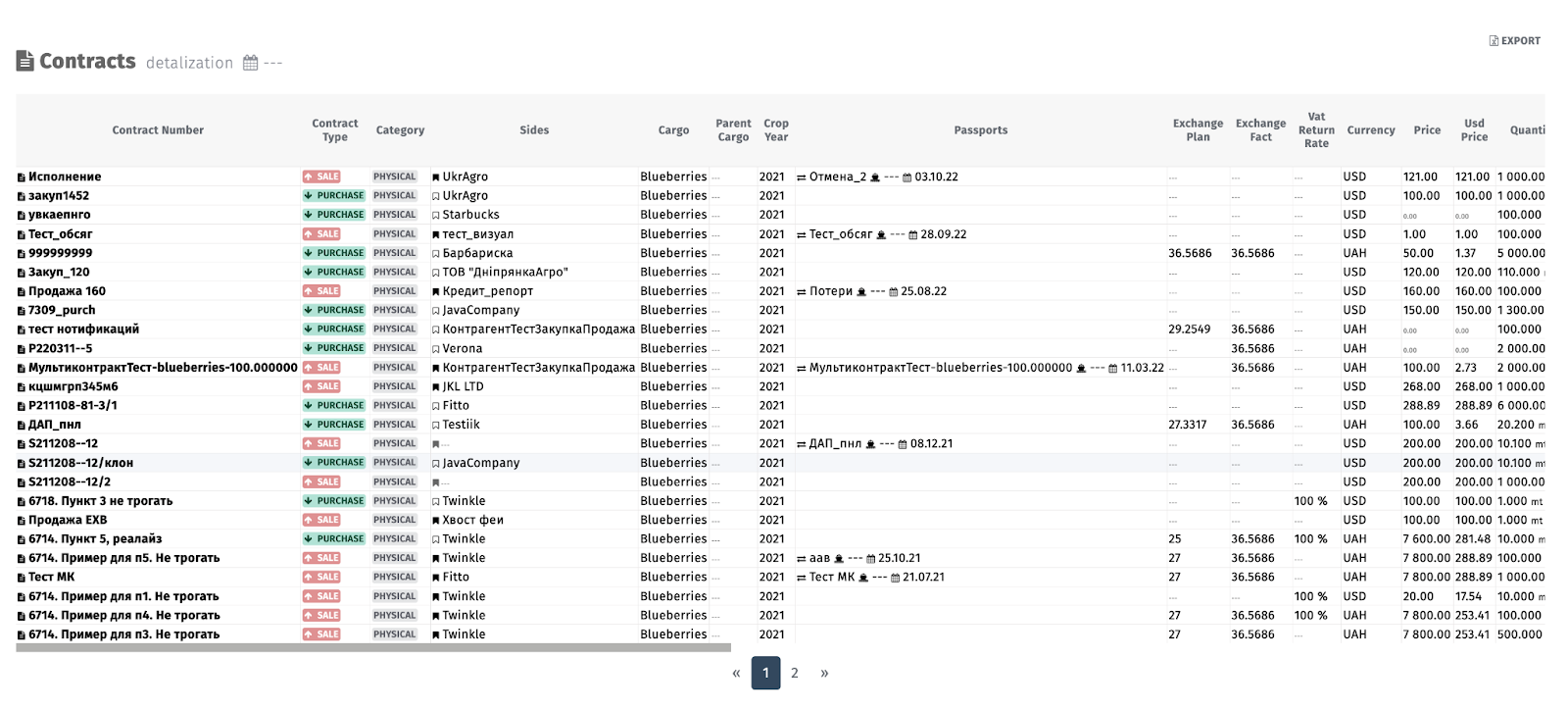Click the document icon beside contract 999999999
Image resolution: width=1568 pixels, height=709 pixels.
(21, 254)
